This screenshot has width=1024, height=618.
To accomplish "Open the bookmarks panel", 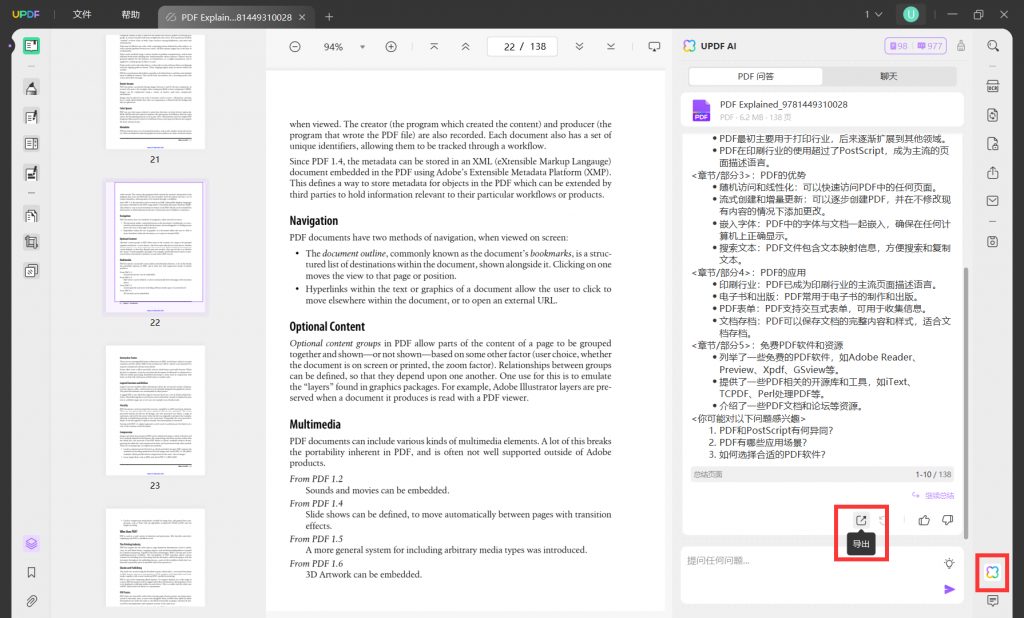I will pyautogui.click(x=31, y=573).
